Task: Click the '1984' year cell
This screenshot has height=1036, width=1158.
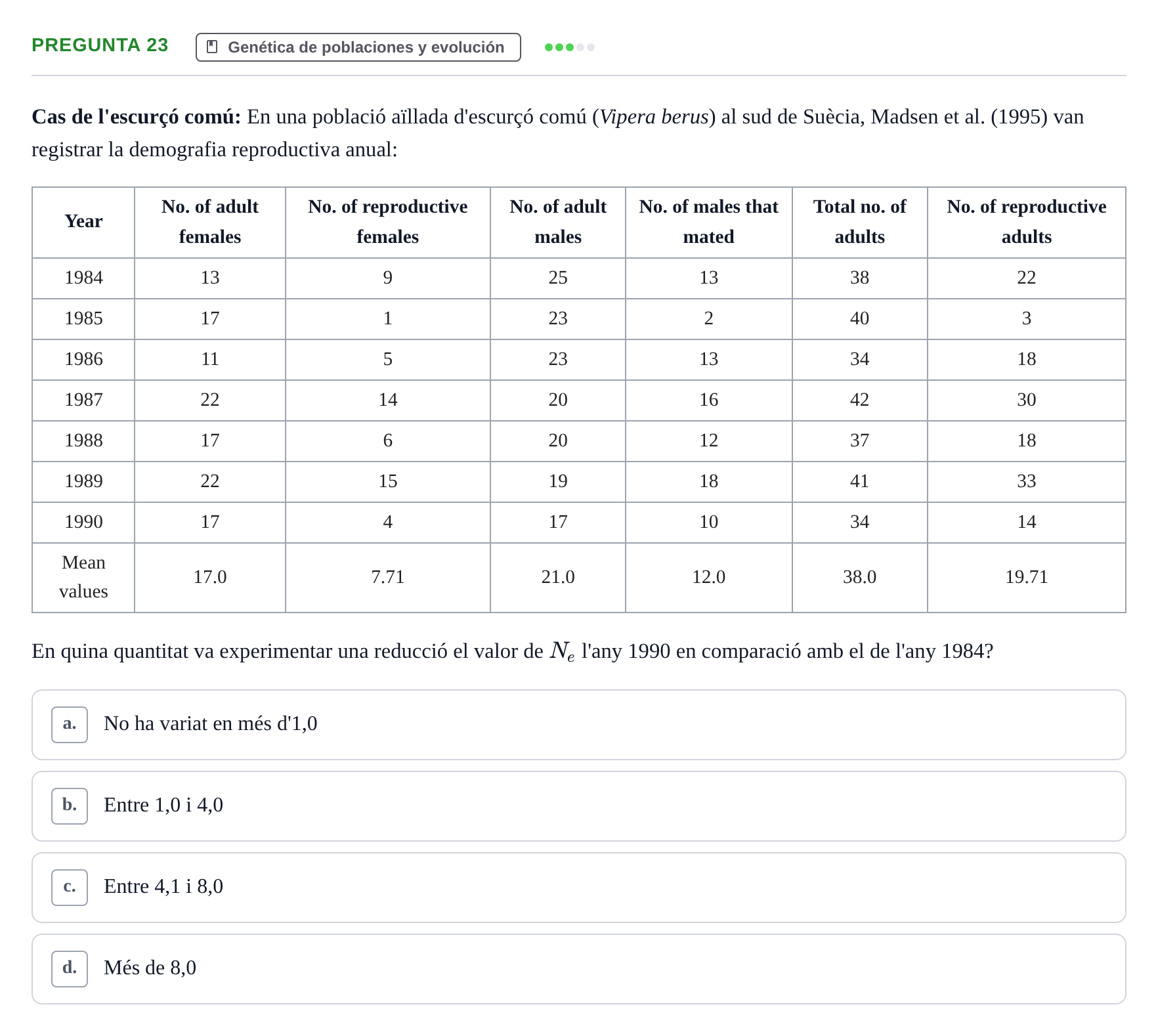Action: 83,278
